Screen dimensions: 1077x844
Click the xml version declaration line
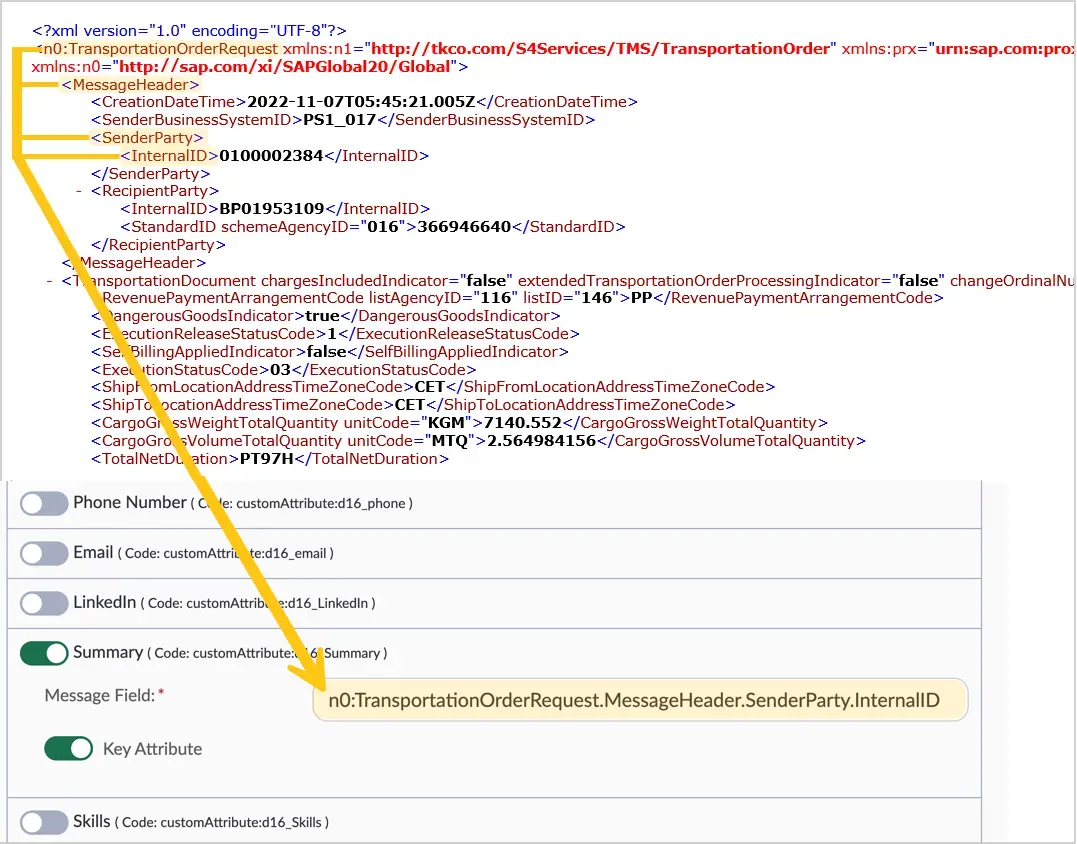pos(190,31)
